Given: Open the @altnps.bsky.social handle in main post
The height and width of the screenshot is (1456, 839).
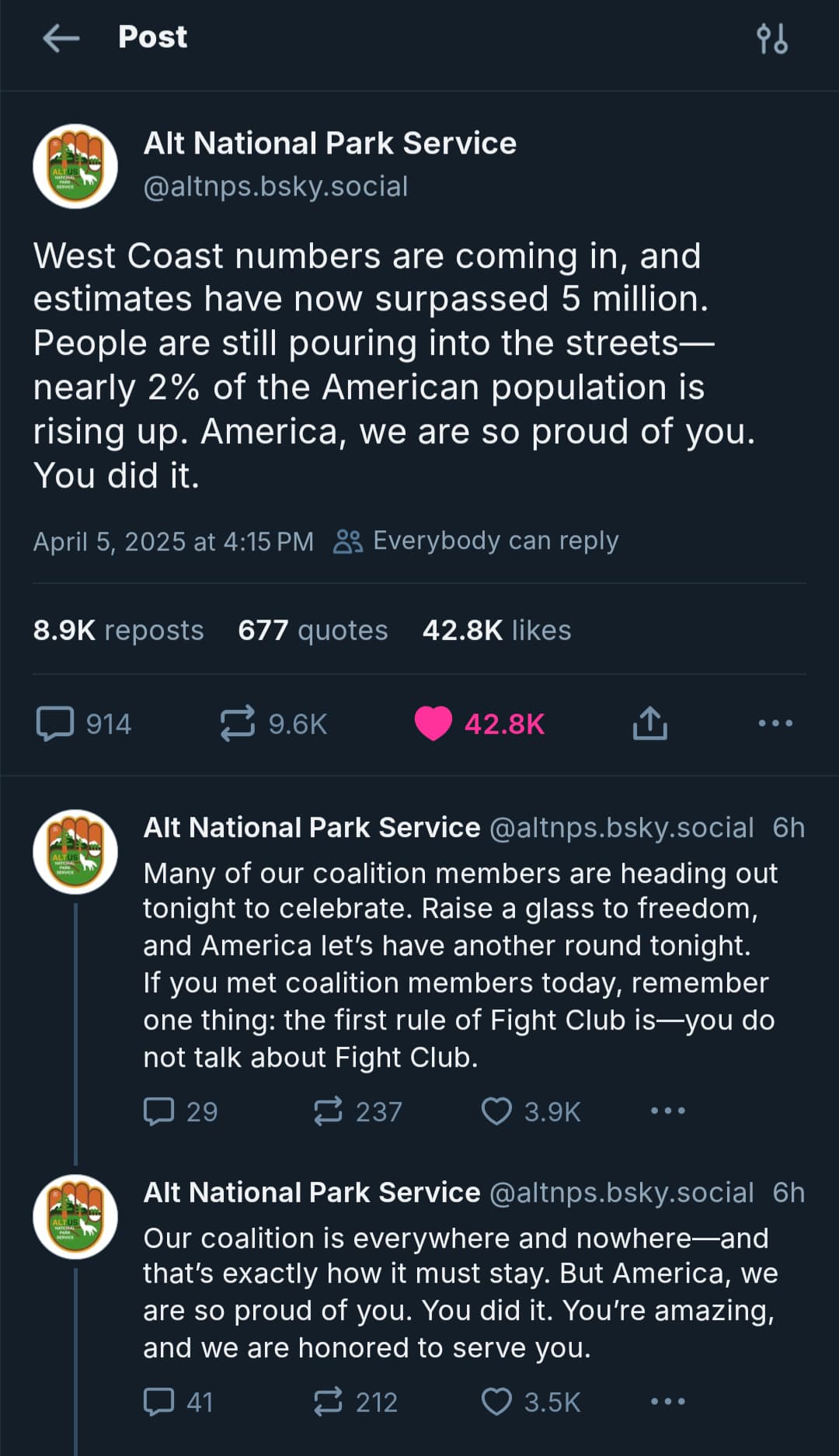Looking at the screenshot, I should pos(276,186).
